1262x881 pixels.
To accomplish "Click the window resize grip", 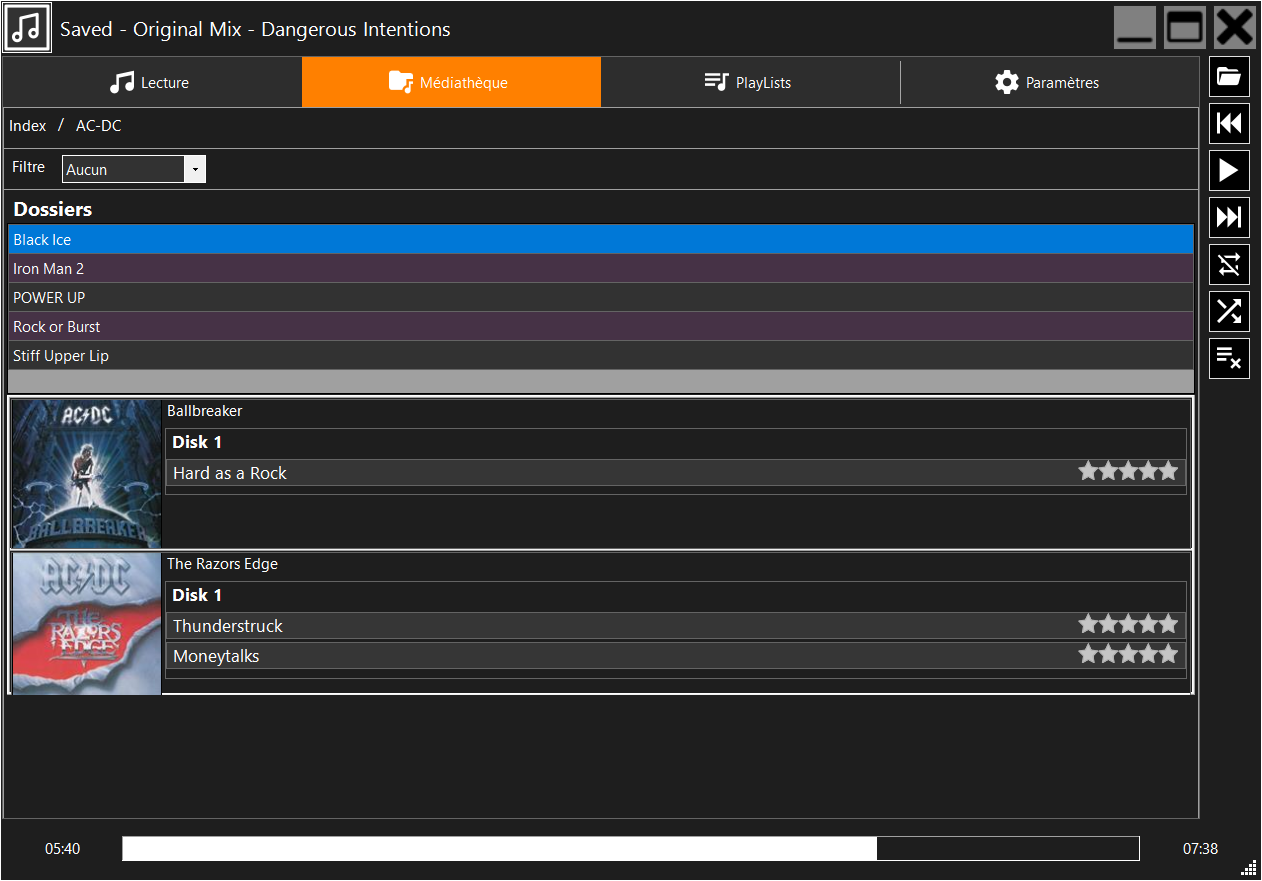I will coord(1249,867).
